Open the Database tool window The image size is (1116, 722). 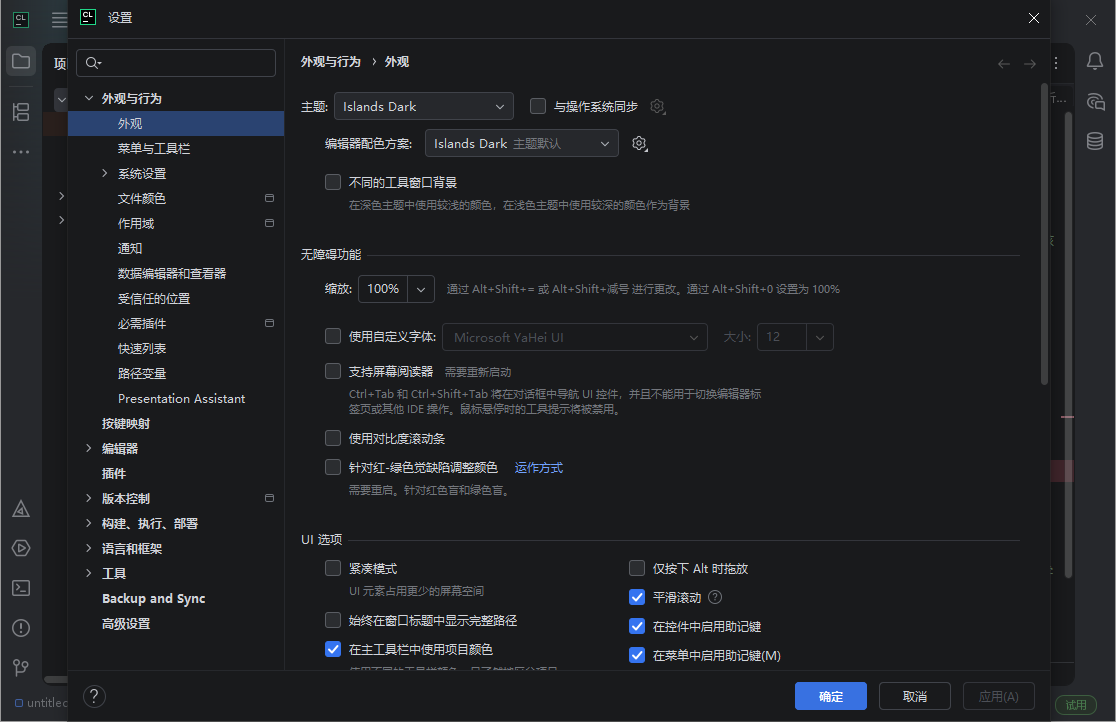pos(1095,141)
